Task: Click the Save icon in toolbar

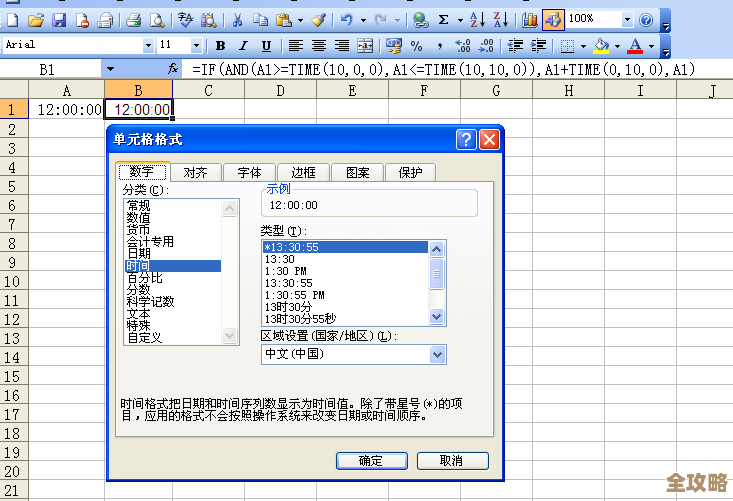Action: pyautogui.click(x=59, y=19)
